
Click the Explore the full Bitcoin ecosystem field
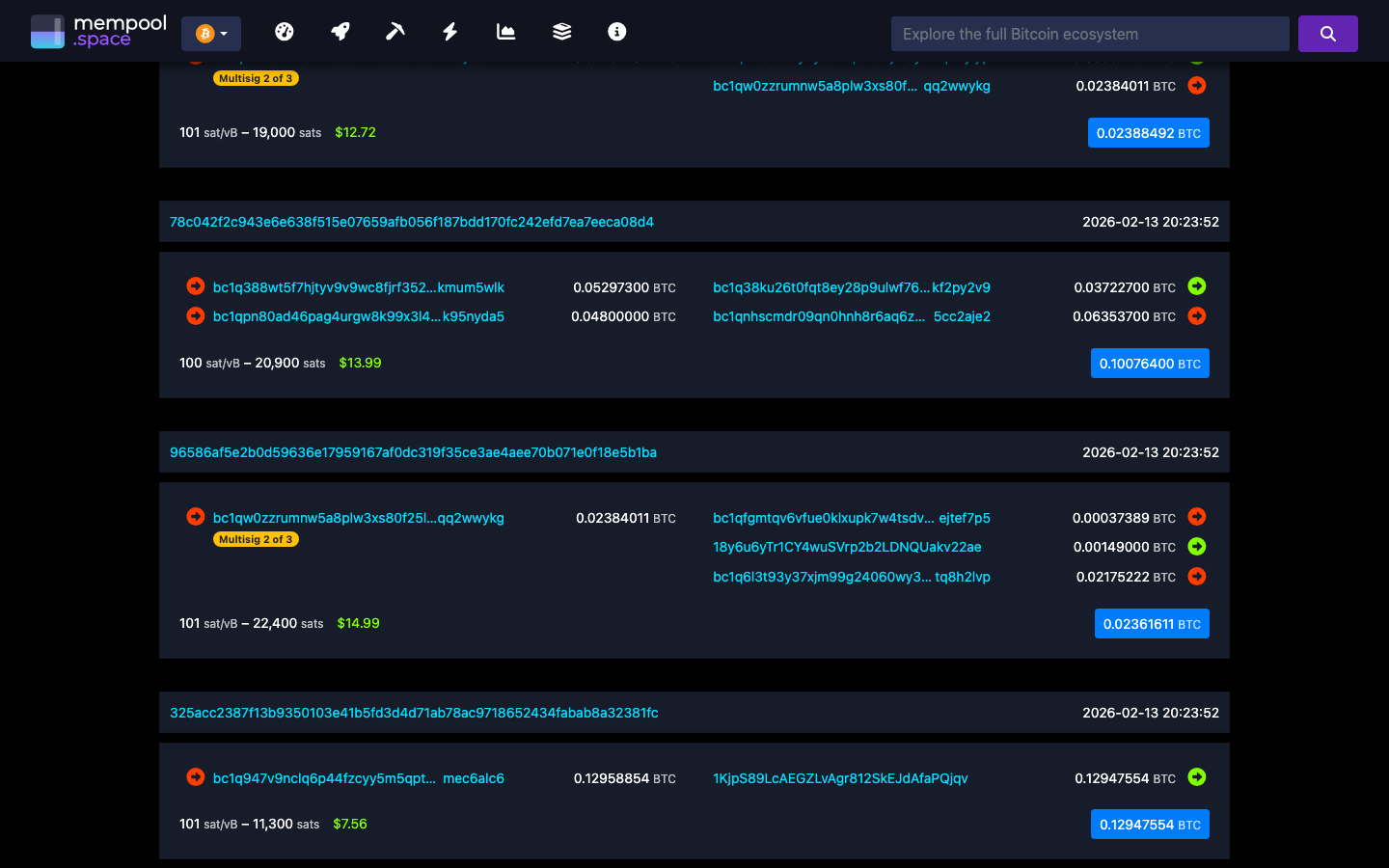point(1089,33)
